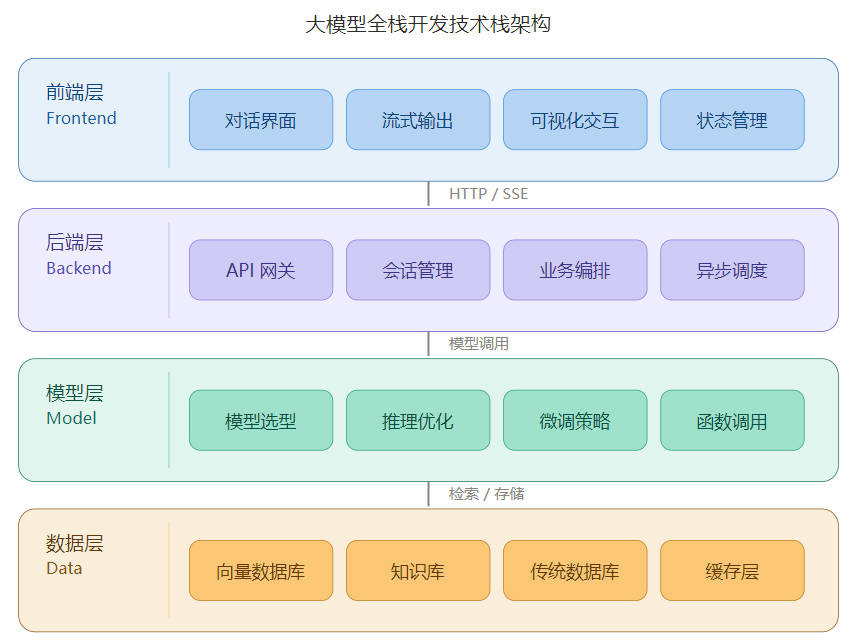The width and height of the screenshot is (863, 644).
Task: Click the 传统数据库 box
Action: coord(575,570)
